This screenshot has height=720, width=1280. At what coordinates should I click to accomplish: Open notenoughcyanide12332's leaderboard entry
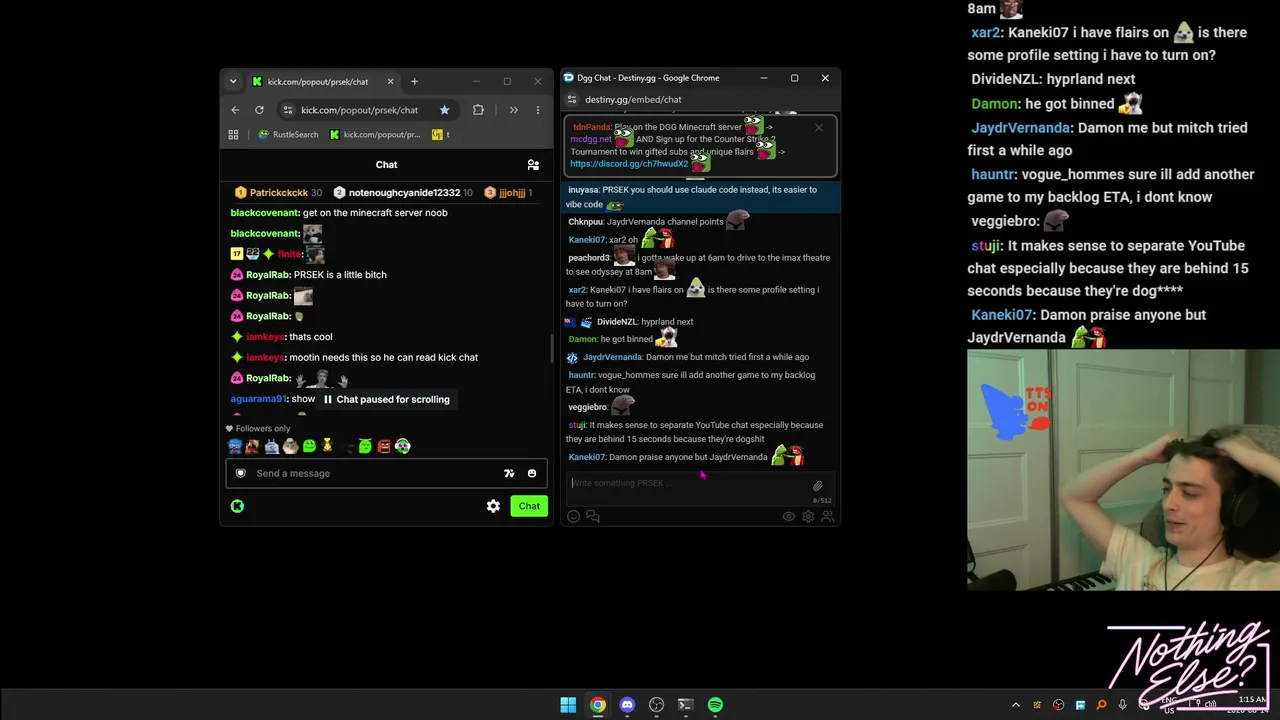[403, 192]
